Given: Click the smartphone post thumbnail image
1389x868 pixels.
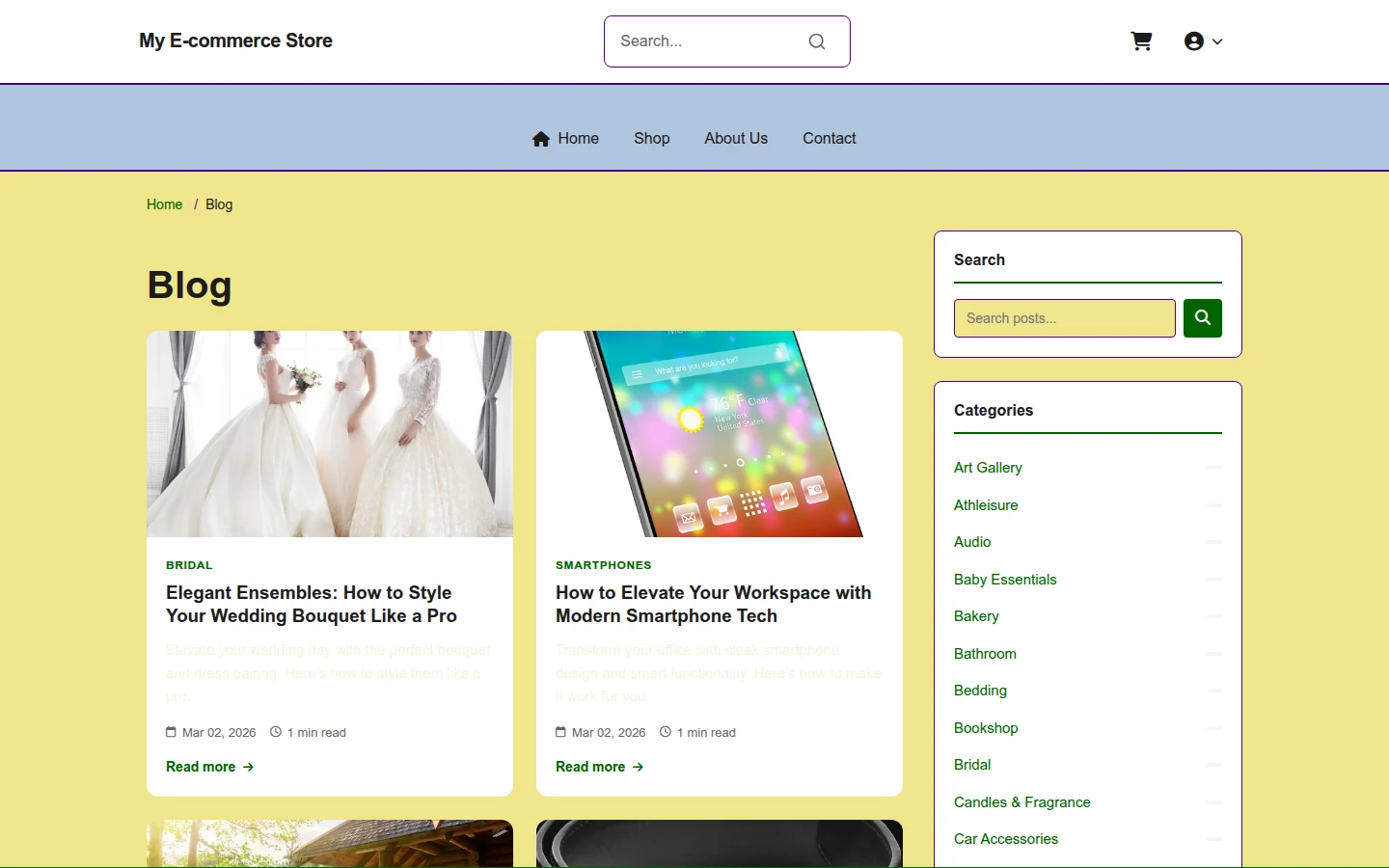Looking at the screenshot, I should click(x=720, y=434).
